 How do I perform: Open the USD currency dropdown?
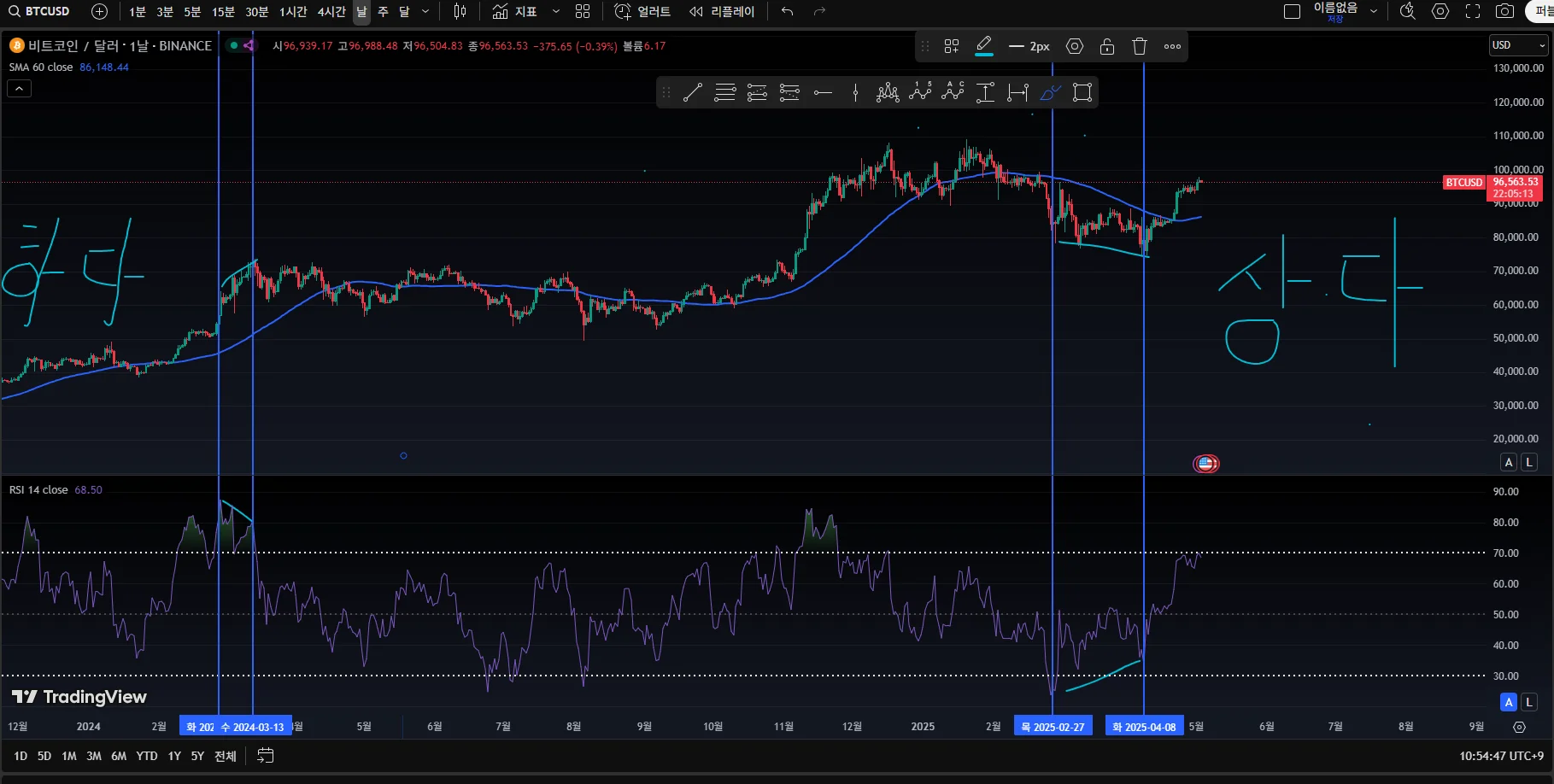(x=1519, y=45)
